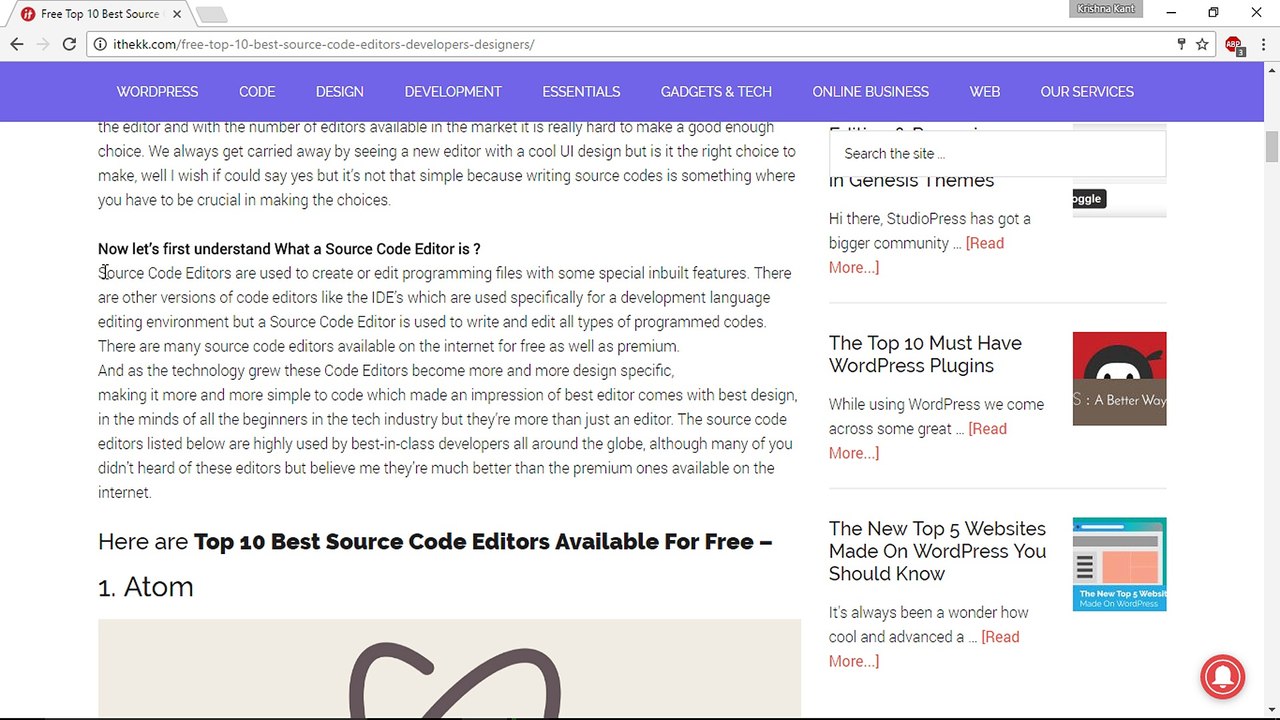
Task: Click the address bar URL field
Action: pos(640,44)
